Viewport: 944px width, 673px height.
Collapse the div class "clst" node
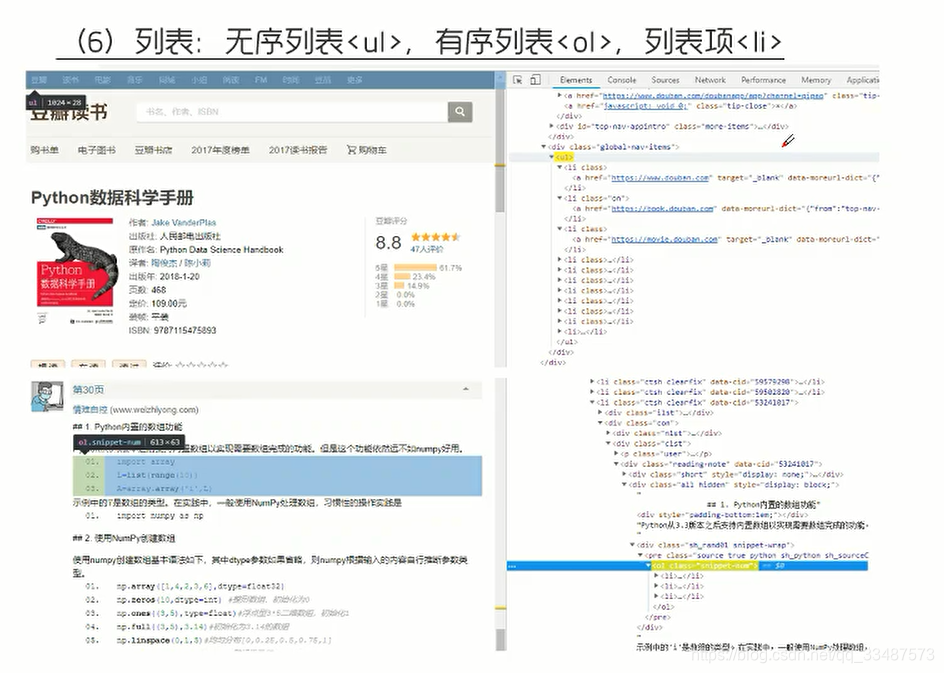[607, 443]
